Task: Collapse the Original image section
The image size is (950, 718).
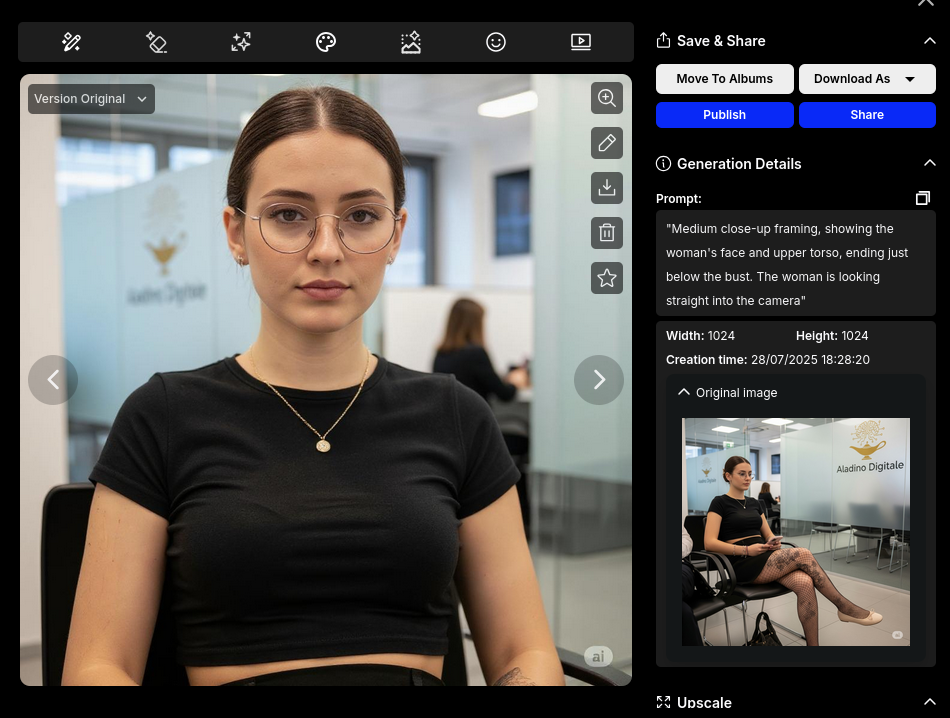Action: (x=684, y=393)
